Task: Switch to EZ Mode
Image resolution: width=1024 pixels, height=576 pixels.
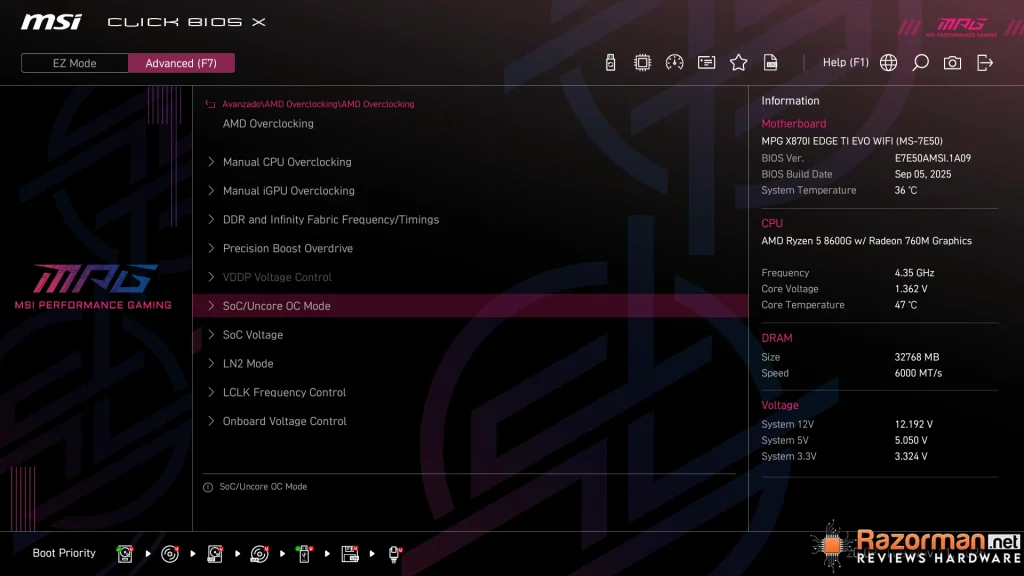Action: click(74, 63)
